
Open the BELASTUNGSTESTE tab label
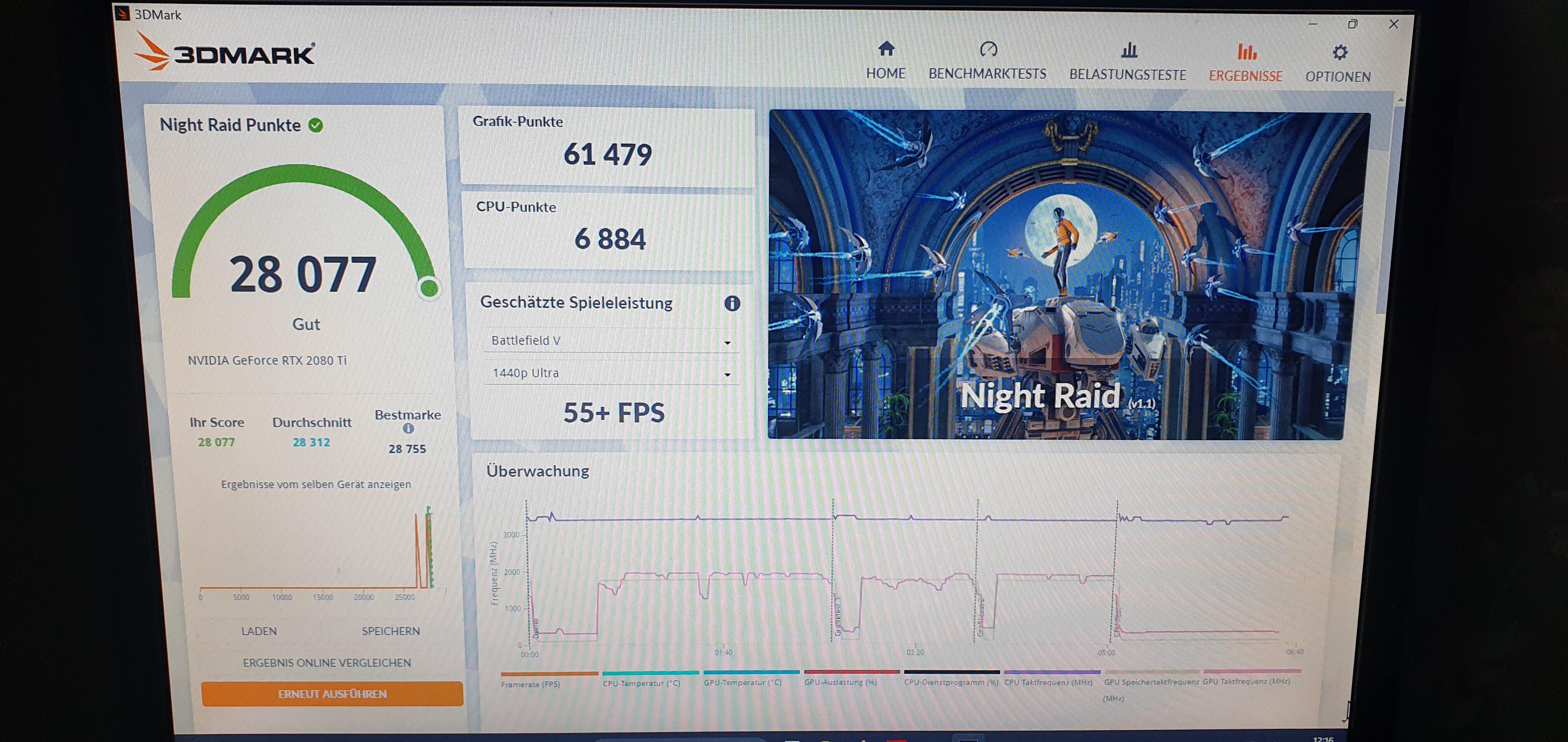pyautogui.click(x=1127, y=75)
